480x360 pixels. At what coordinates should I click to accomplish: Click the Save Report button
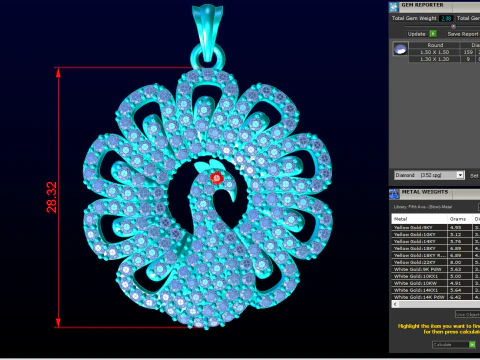click(x=463, y=34)
